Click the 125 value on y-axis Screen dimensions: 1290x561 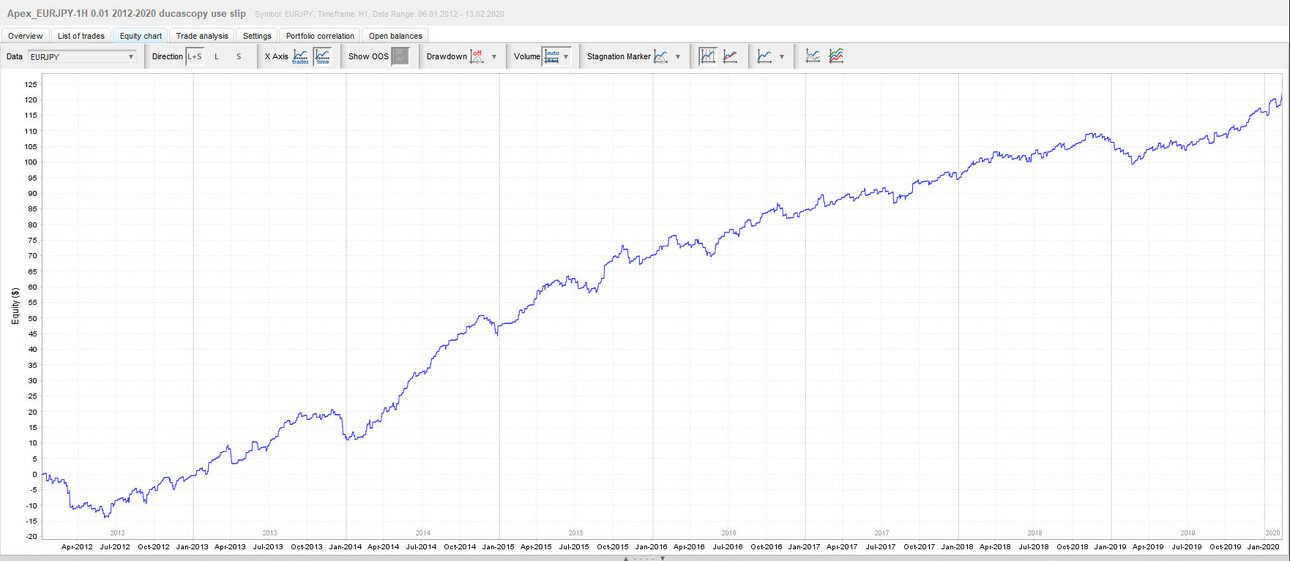[30, 85]
